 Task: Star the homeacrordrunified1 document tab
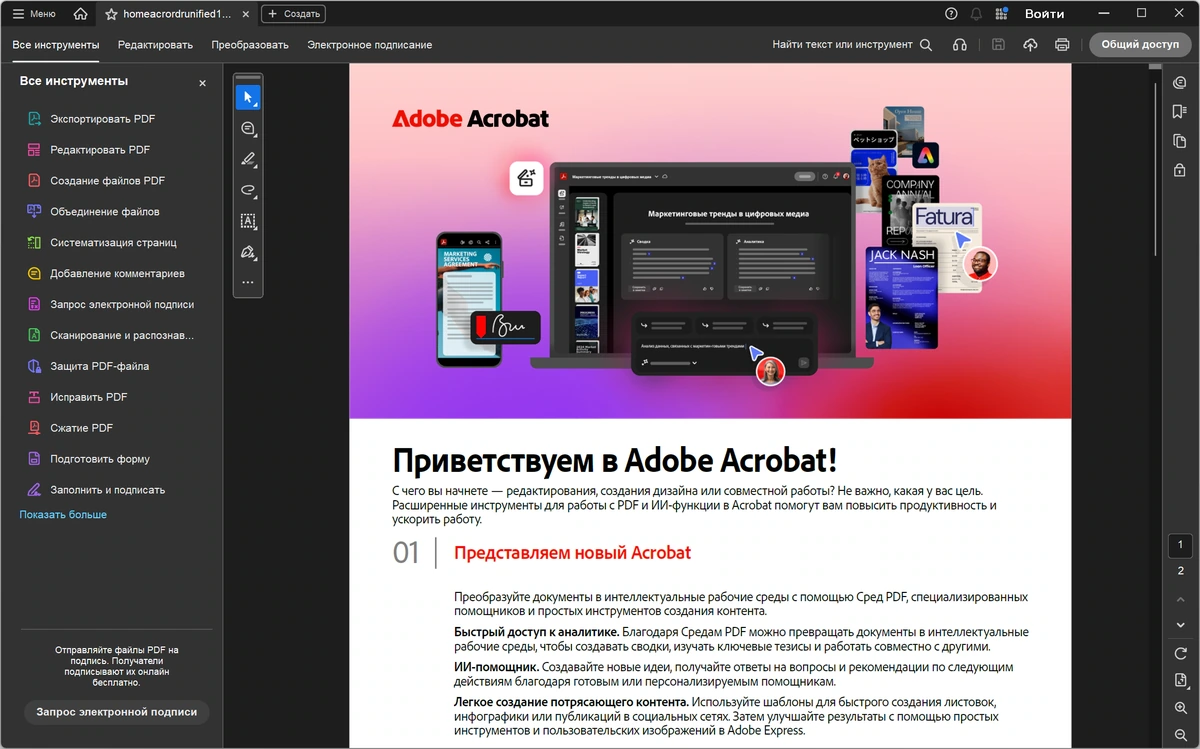[111, 14]
